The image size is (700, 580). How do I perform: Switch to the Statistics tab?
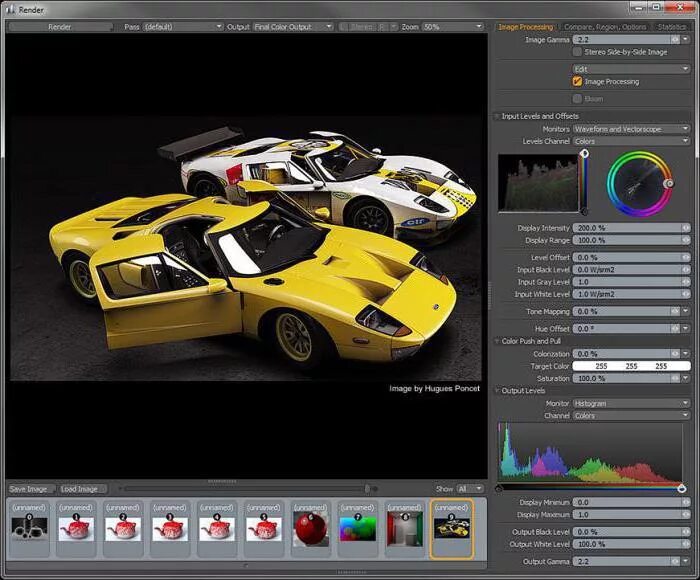pyautogui.click(x=672, y=27)
